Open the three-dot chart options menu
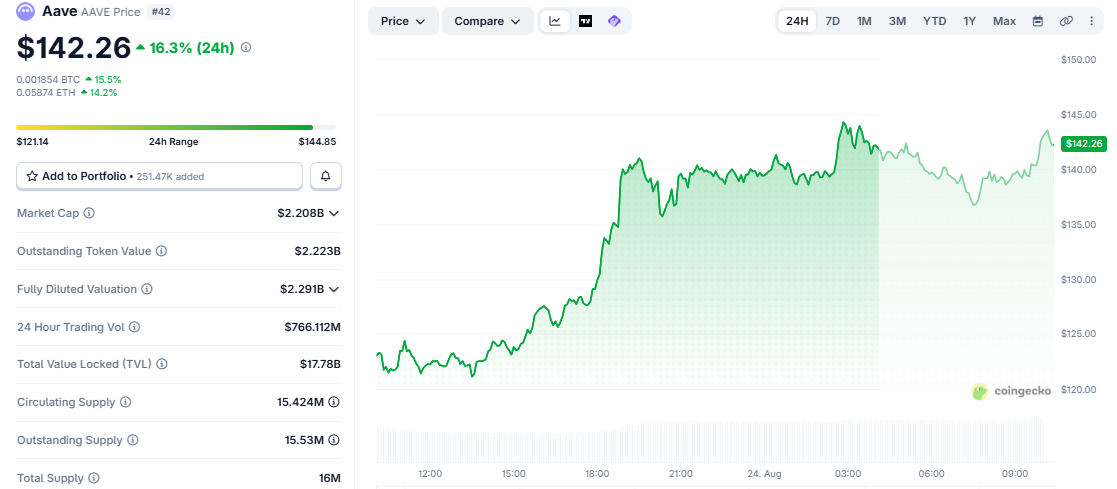This screenshot has height=489, width=1117. point(1092,21)
